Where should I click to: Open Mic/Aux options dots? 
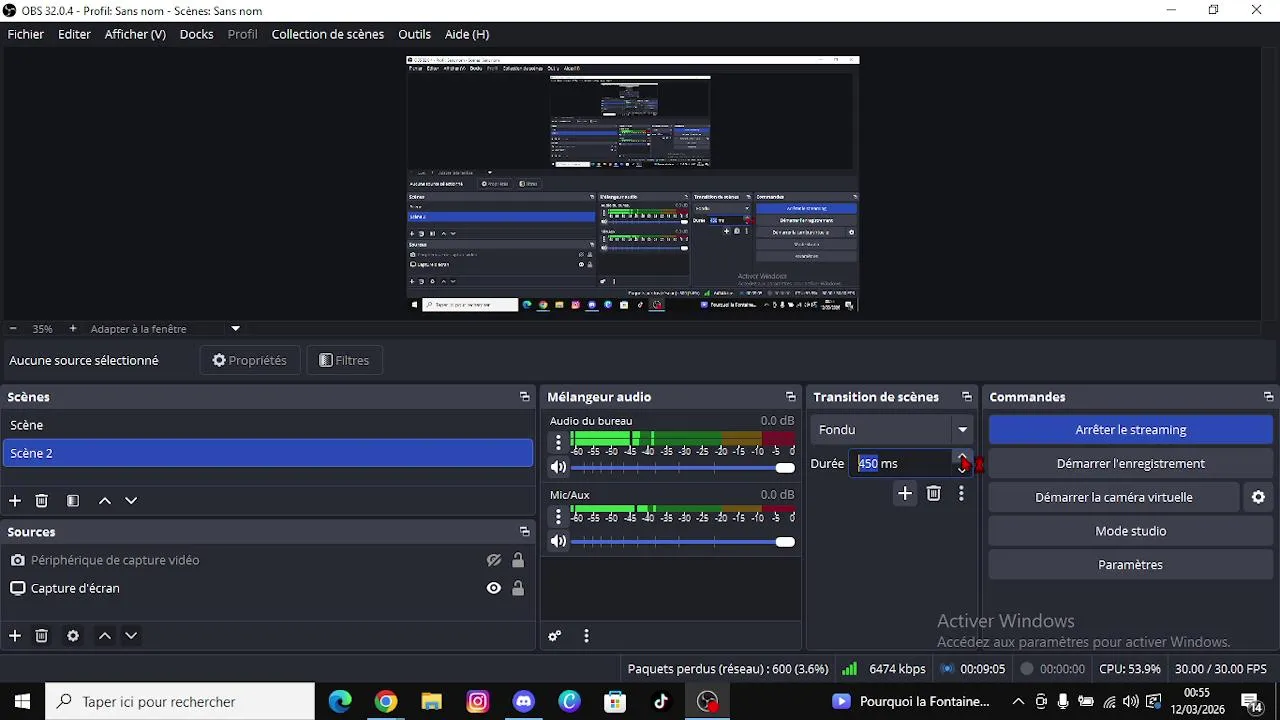[558, 516]
